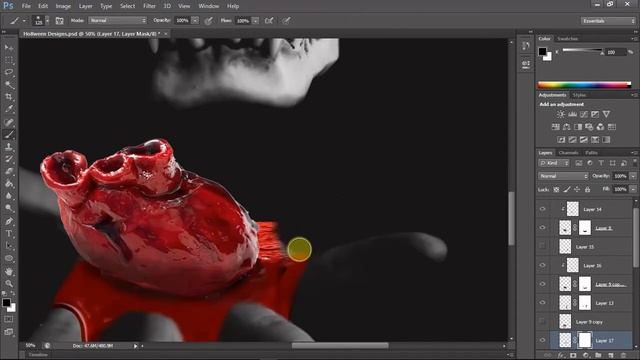
Task: Open the Image menu
Action: click(x=63, y=6)
